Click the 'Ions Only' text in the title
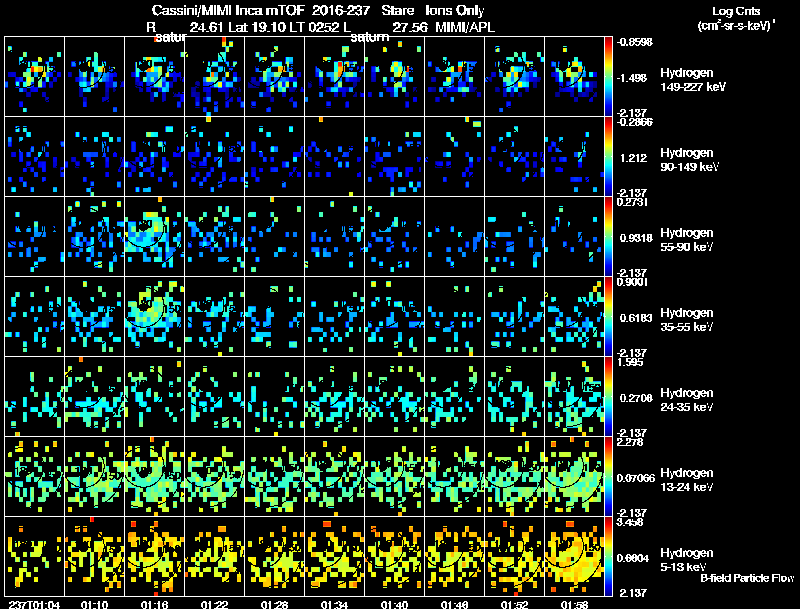This screenshot has height=609, width=800. point(455,10)
